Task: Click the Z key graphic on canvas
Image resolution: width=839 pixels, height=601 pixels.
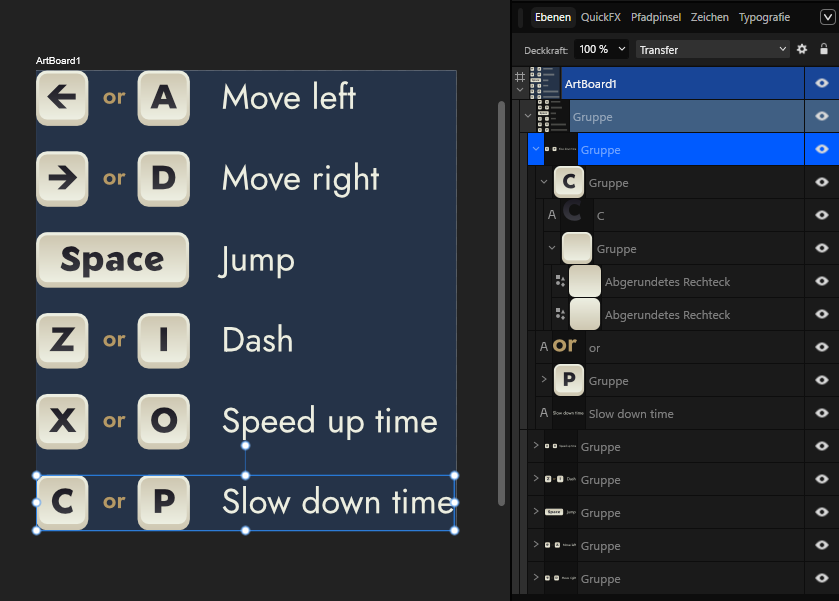Action: click(62, 340)
